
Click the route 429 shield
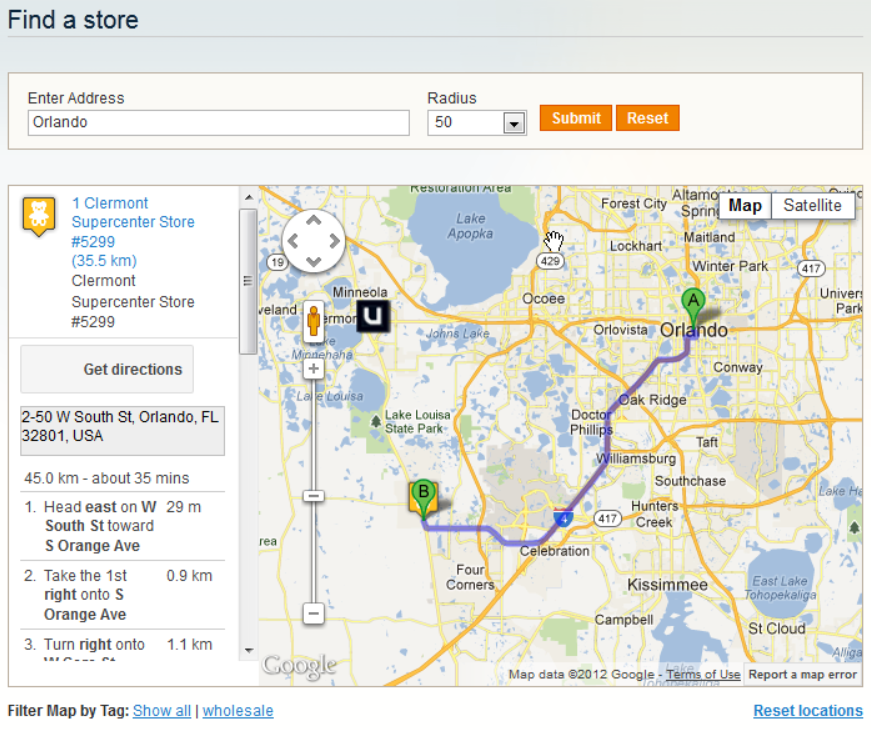point(550,261)
